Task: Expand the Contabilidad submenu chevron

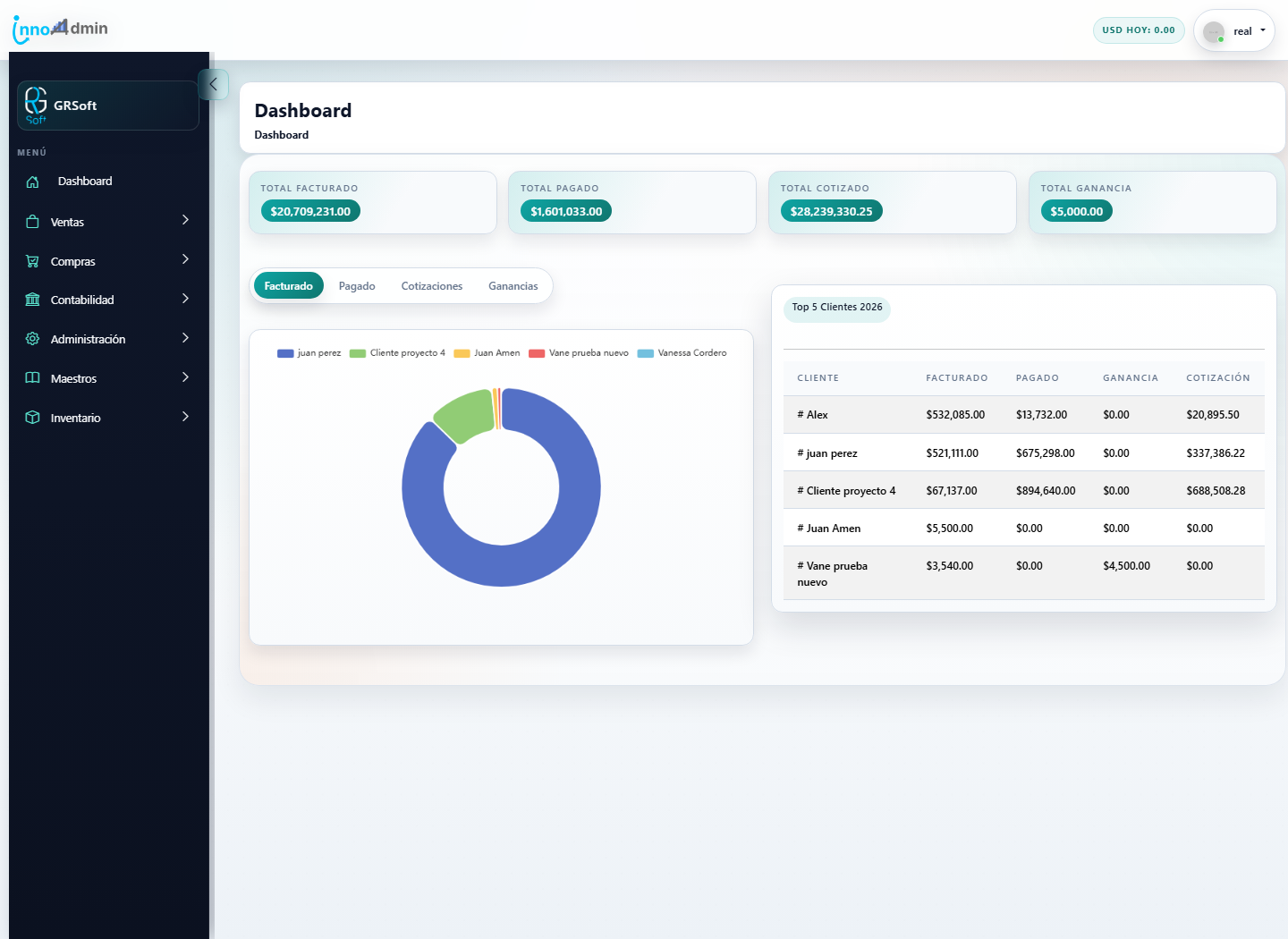Action: [185, 299]
